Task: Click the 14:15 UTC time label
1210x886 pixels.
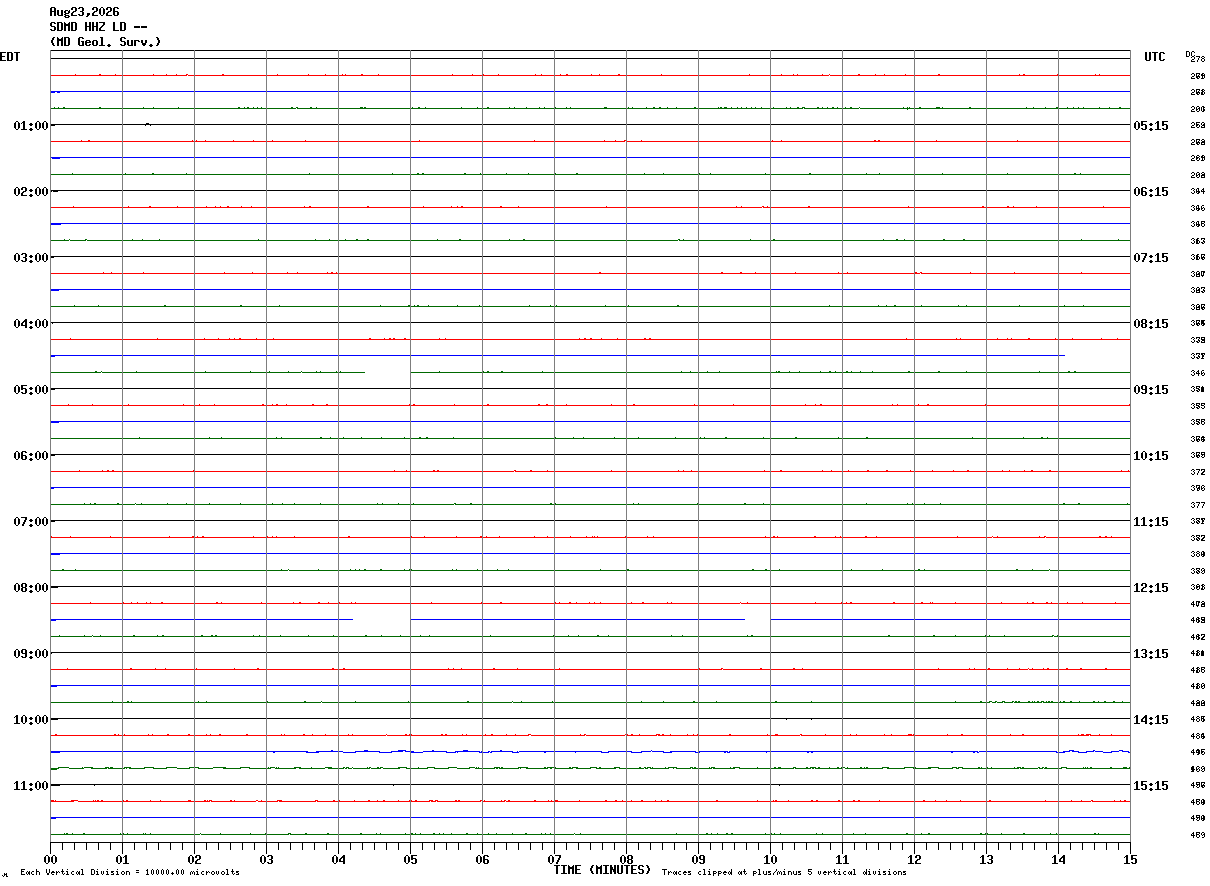Action: [1151, 719]
